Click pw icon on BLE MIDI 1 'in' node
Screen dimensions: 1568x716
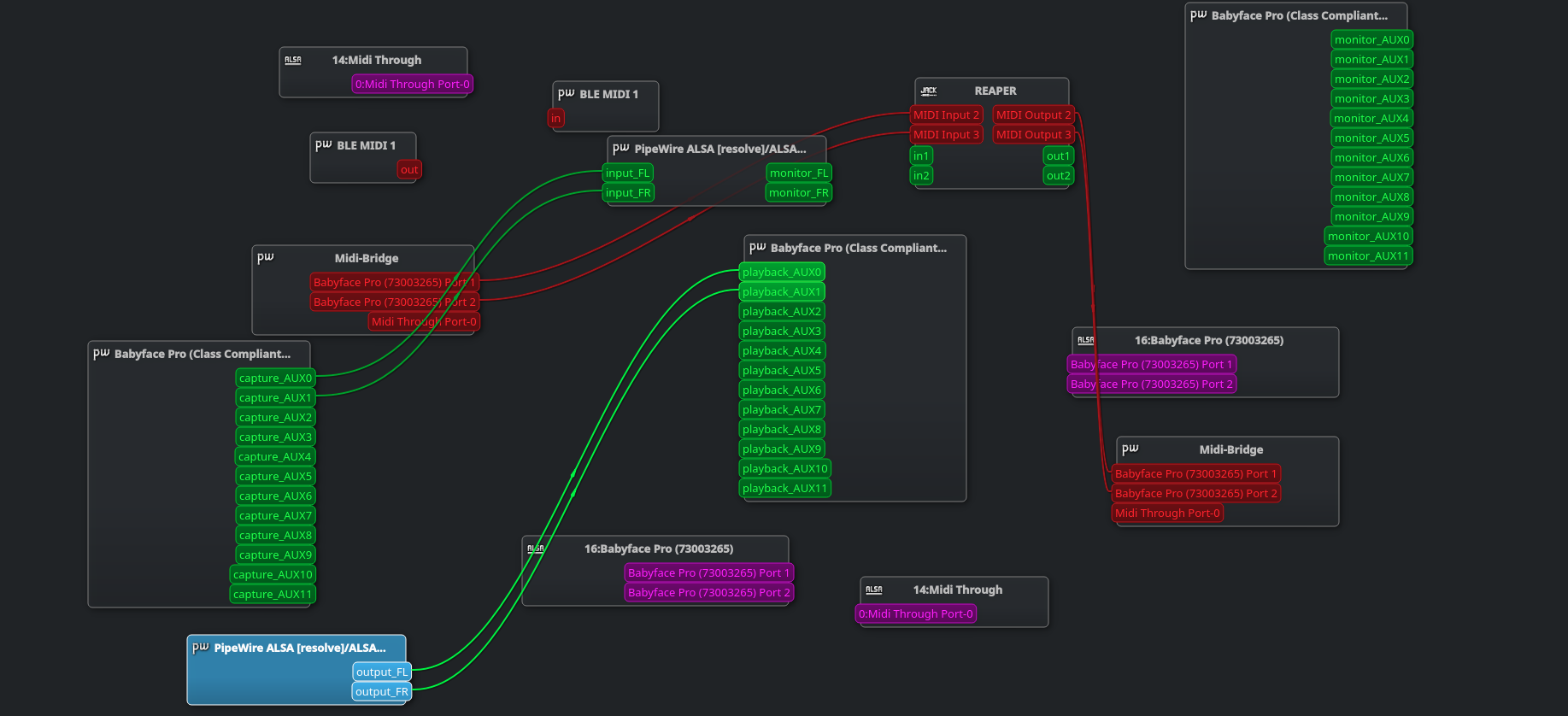(566, 93)
